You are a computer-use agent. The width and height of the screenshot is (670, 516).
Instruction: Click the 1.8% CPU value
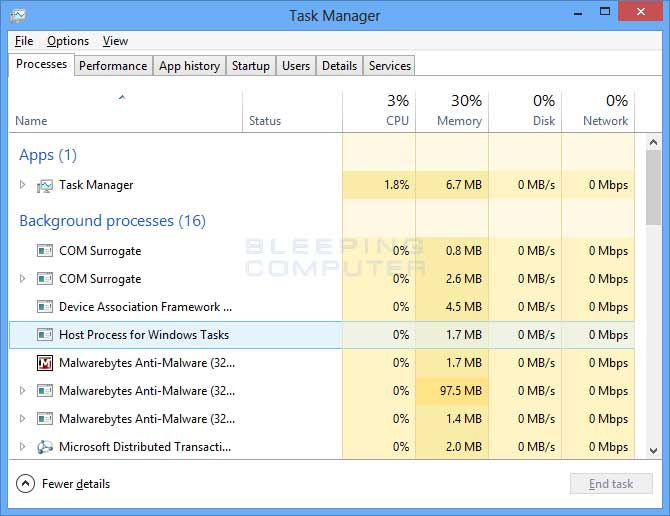(x=397, y=185)
